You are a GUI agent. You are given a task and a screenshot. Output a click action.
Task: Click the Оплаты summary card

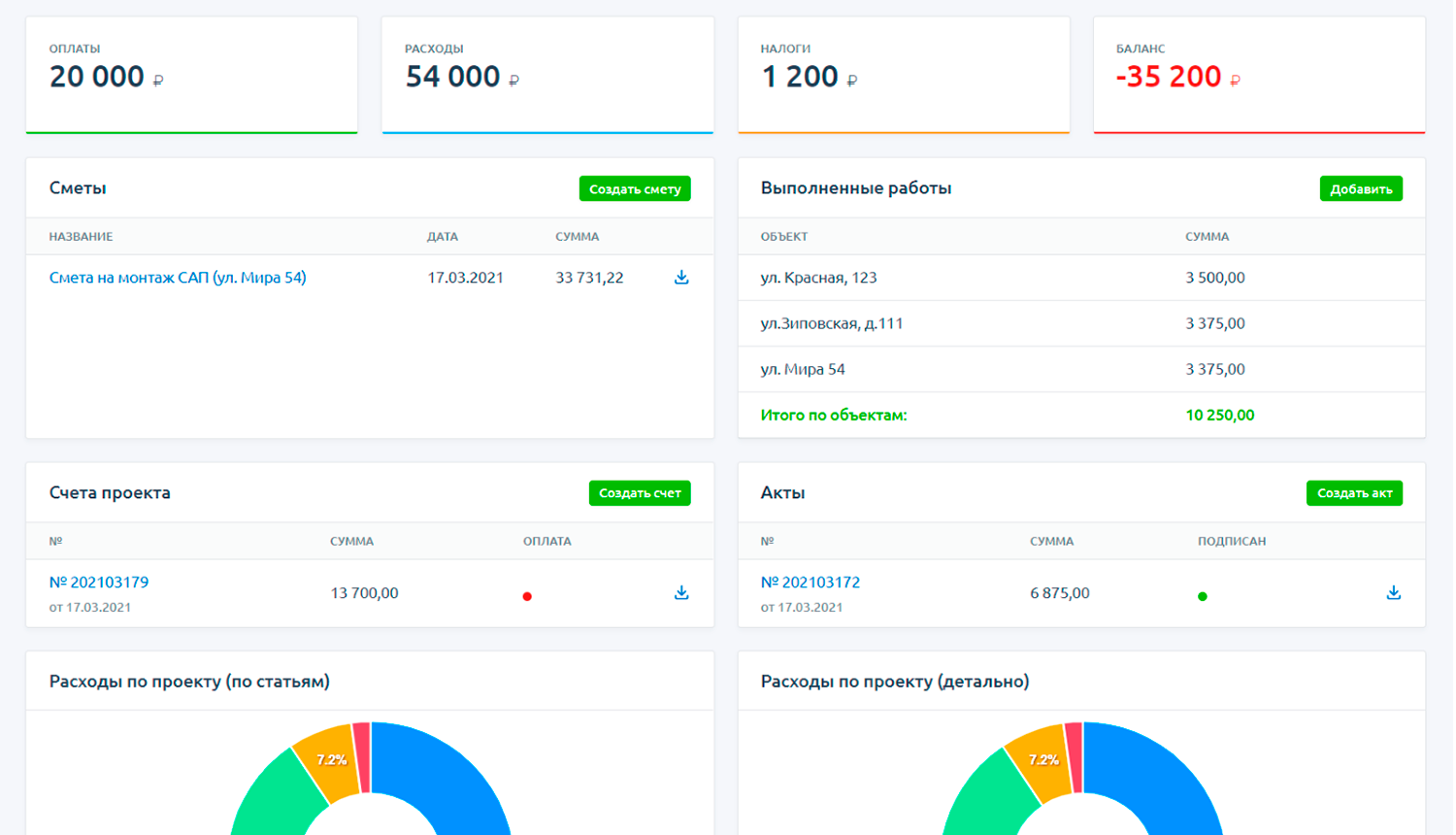coord(191,74)
